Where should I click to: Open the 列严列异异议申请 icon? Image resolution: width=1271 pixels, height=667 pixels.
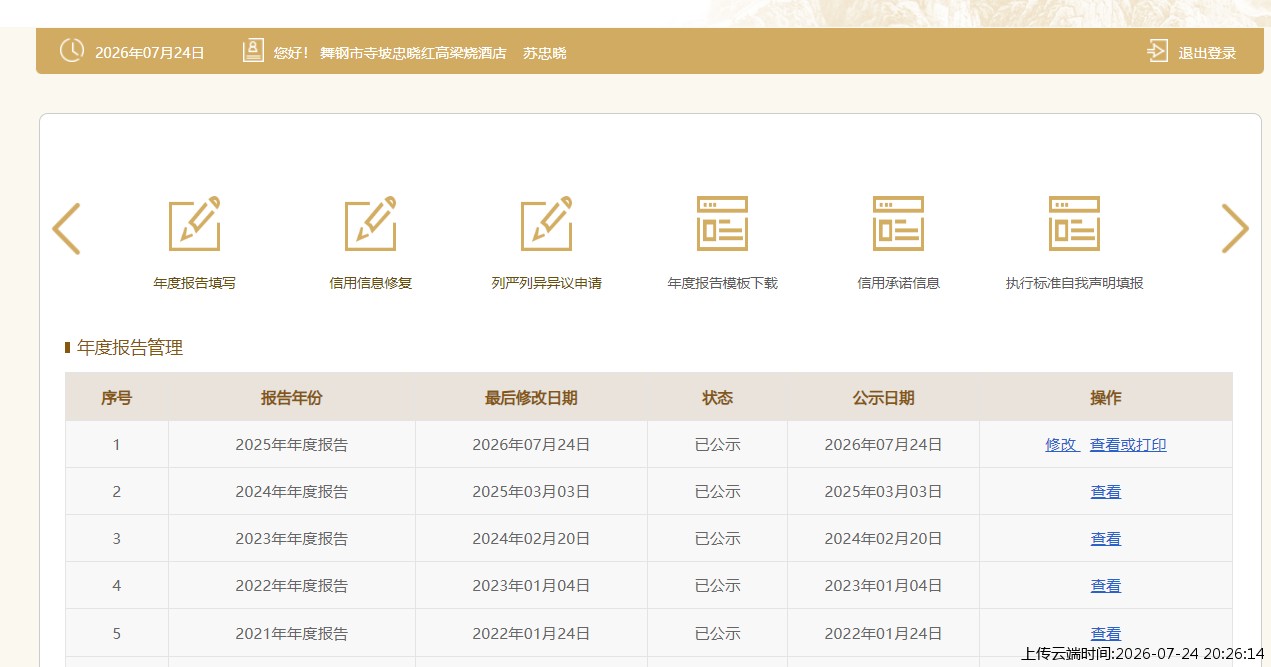(x=547, y=224)
